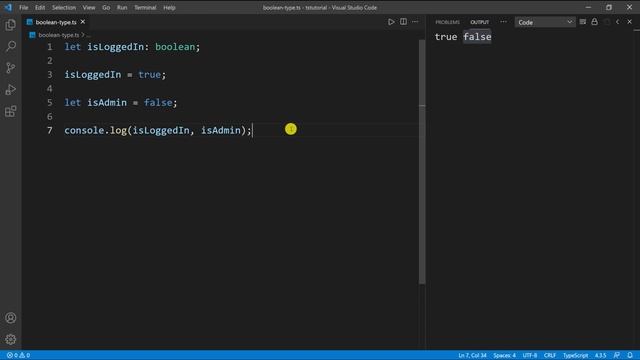Screen dimensions: 640x360
Task: Click 'false' value on line 5
Action: point(158,102)
